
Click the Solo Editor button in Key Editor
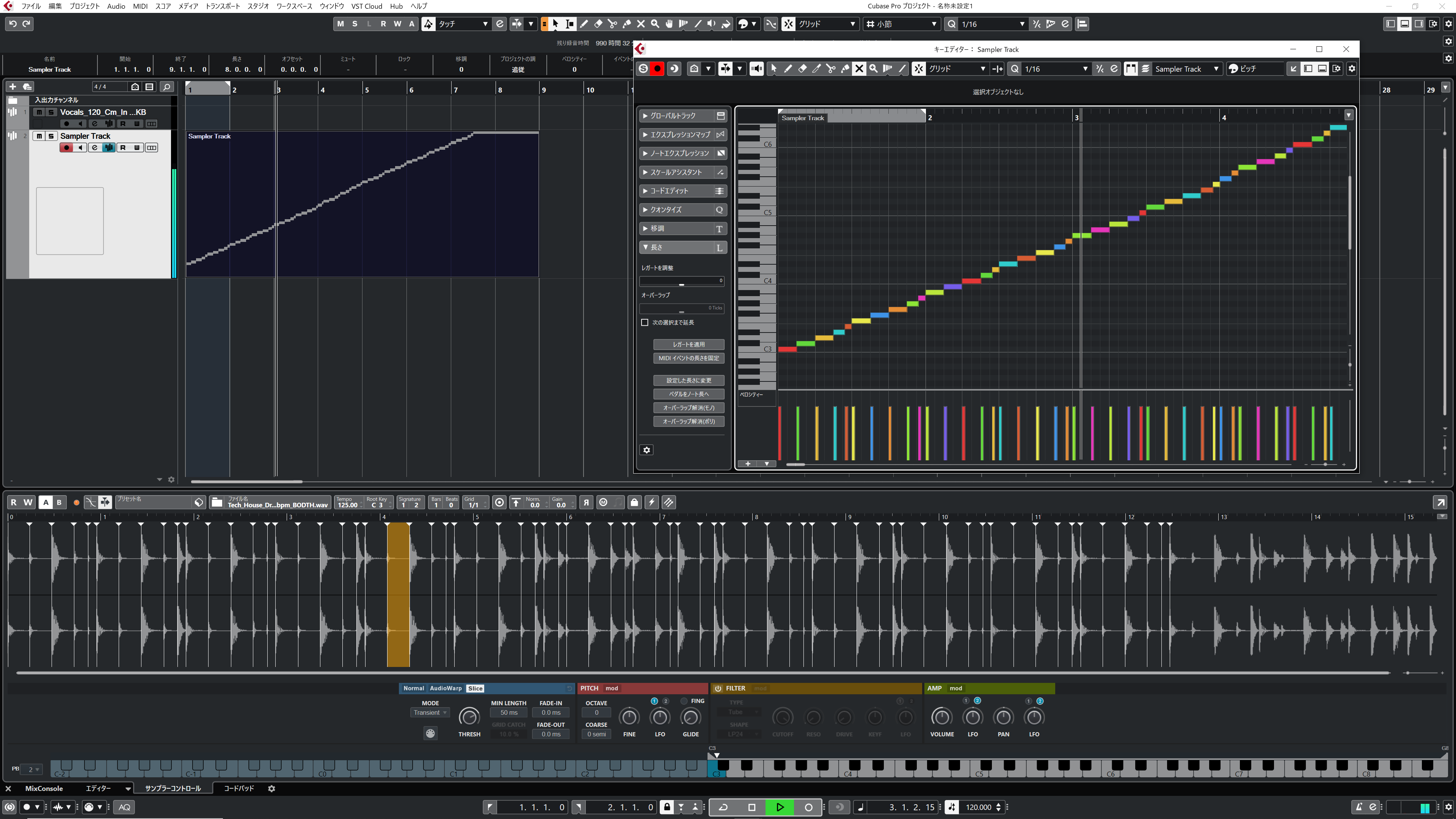643,68
